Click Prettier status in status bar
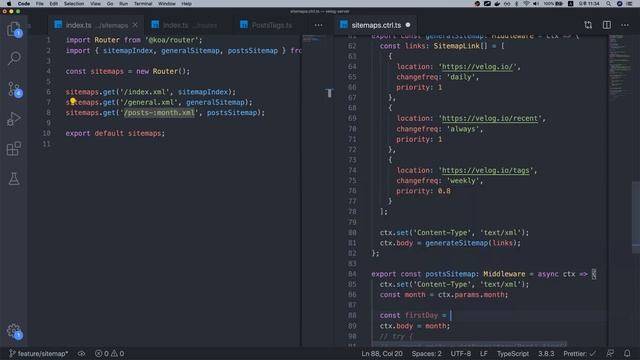640x360 pixels. click(580, 353)
